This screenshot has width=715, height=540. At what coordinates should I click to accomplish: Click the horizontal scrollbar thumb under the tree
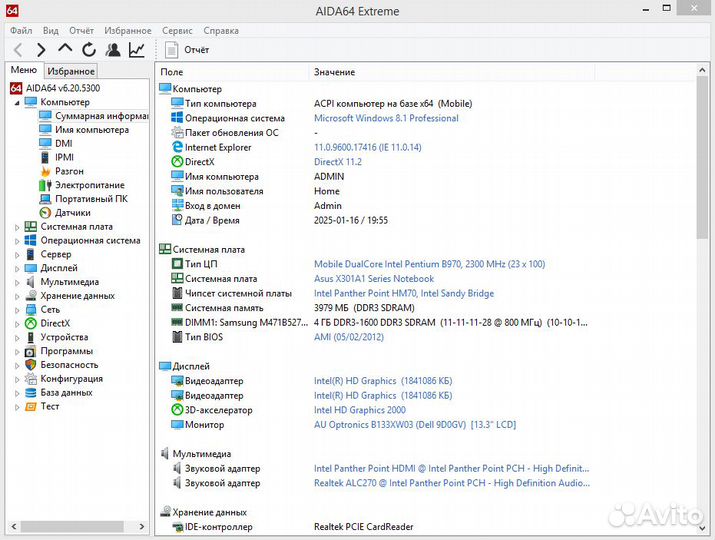(72, 526)
